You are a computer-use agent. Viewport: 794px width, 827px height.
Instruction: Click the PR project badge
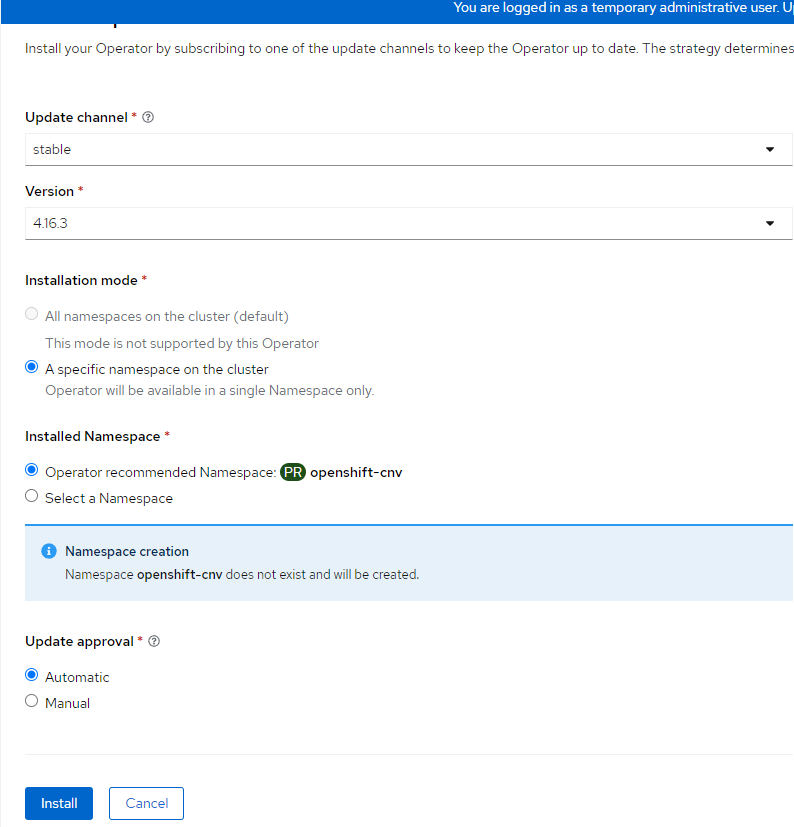293,472
